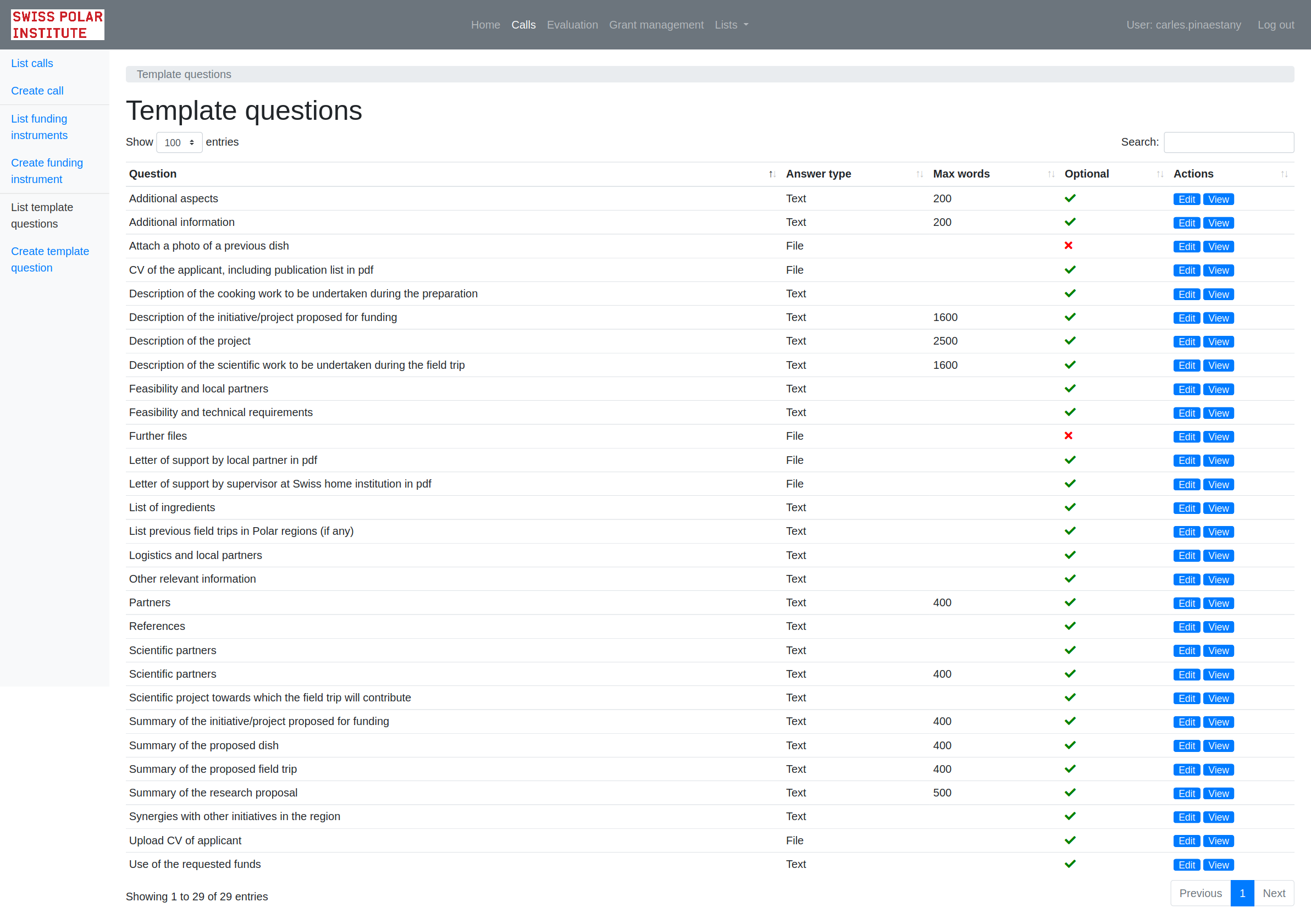1311x924 pixels.
Task: View the References question
Action: click(1218, 627)
